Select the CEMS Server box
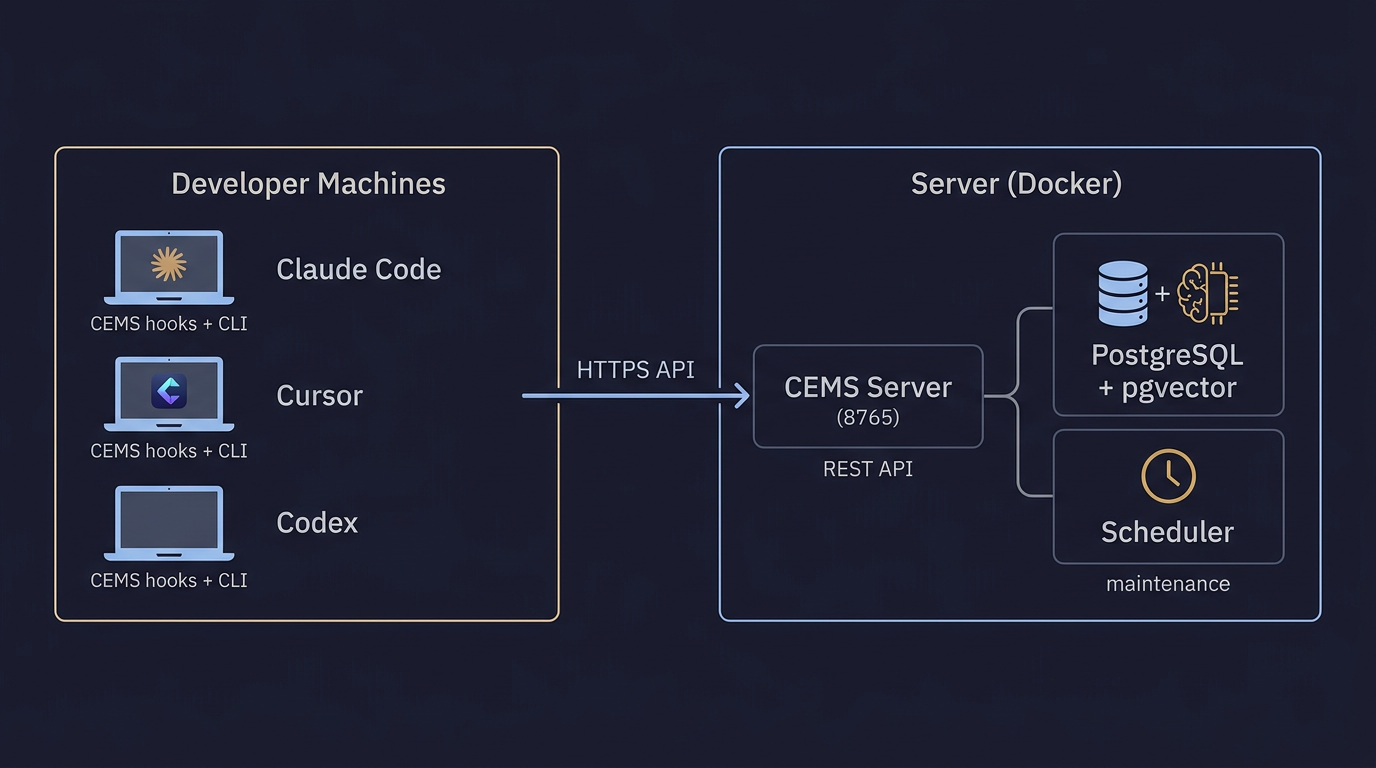1376x768 pixels. coord(868,396)
